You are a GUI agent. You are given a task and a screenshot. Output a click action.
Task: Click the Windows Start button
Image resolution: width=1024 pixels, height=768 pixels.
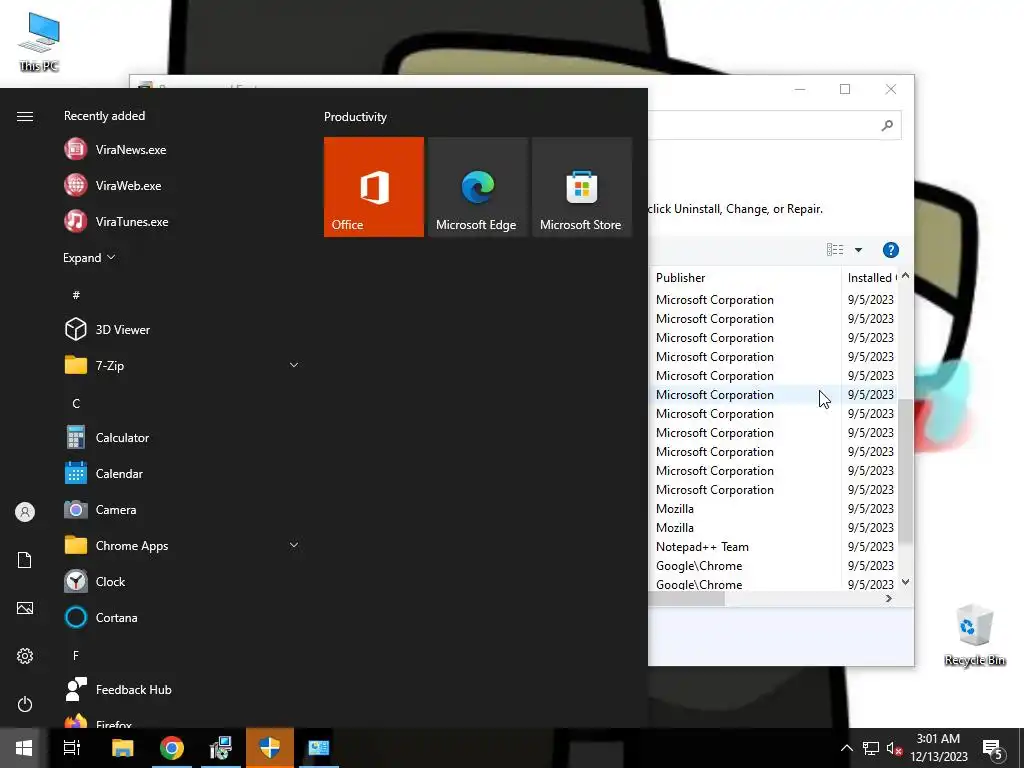[24, 748]
